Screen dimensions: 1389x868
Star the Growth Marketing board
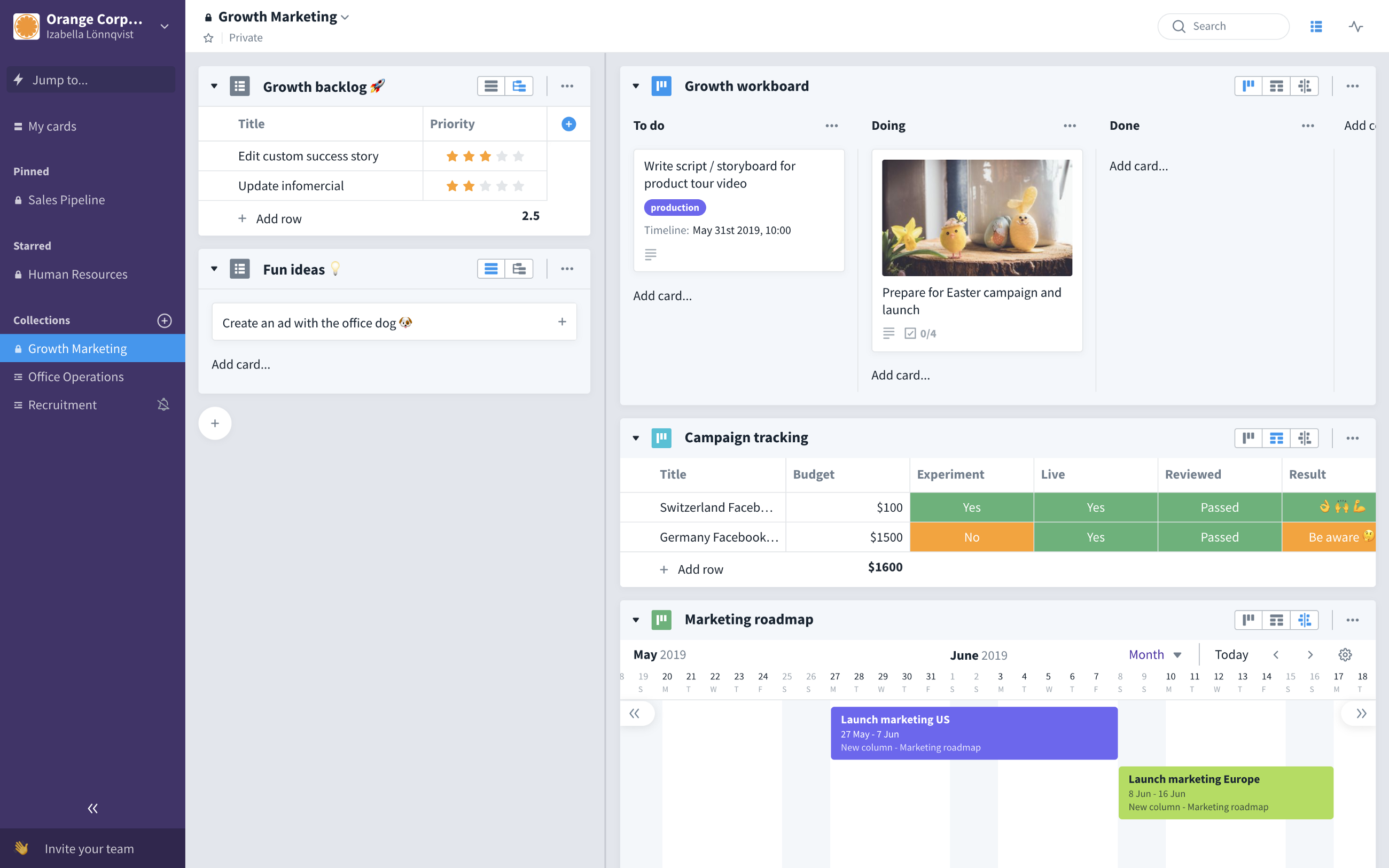[x=208, y=37]
